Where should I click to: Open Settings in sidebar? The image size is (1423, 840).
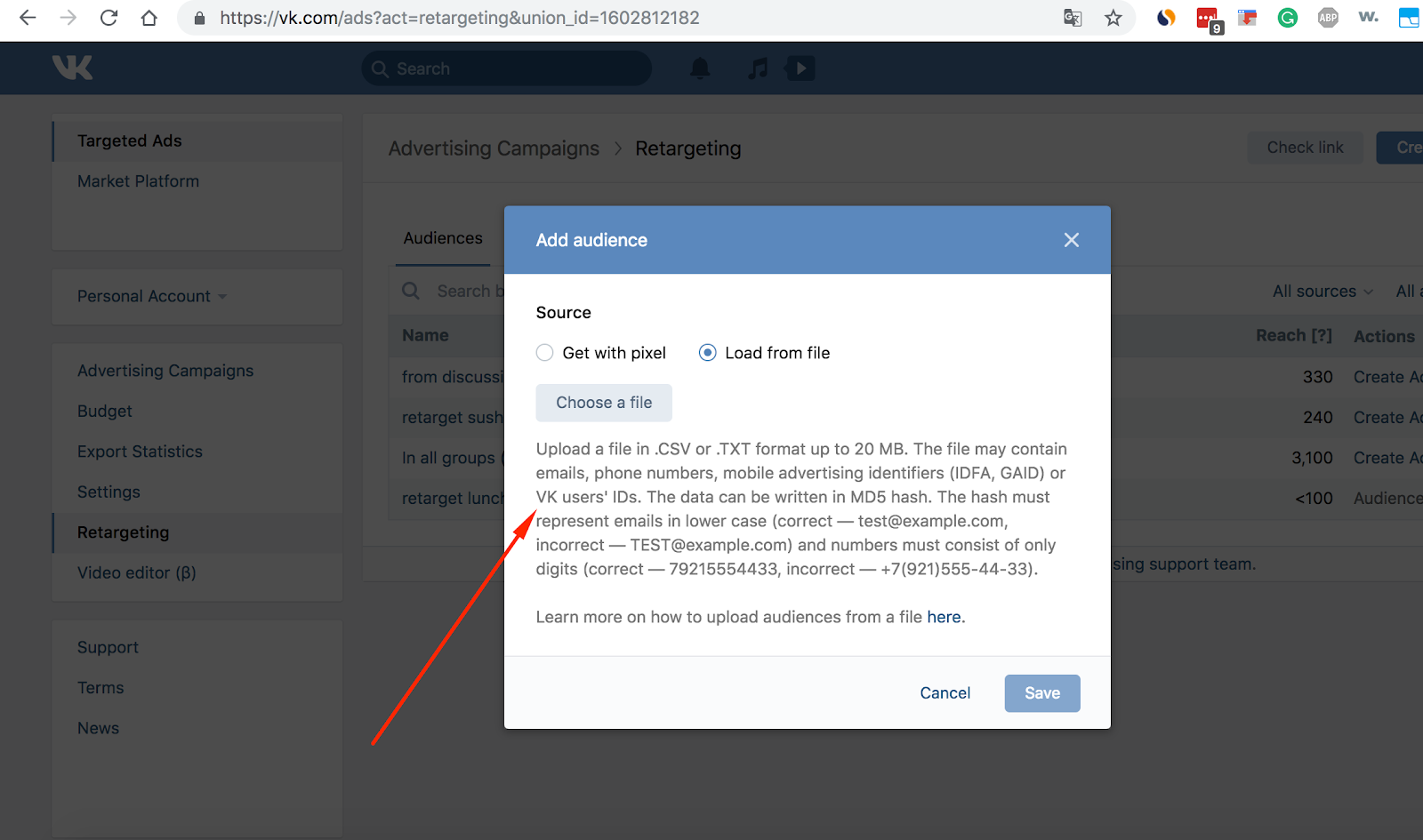[109, 492]
